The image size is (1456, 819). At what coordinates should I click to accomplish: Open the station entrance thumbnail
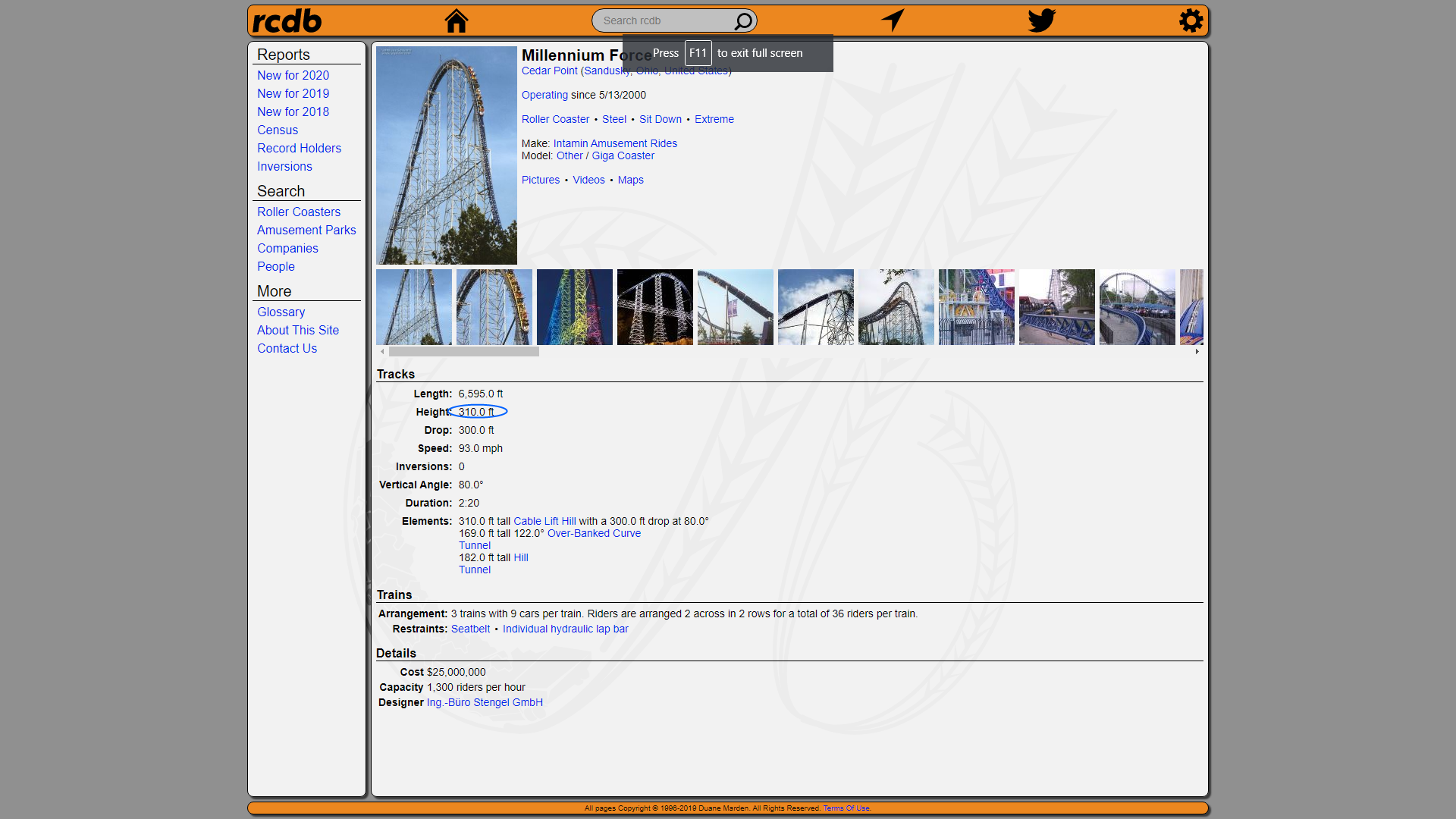coord(977,307)
